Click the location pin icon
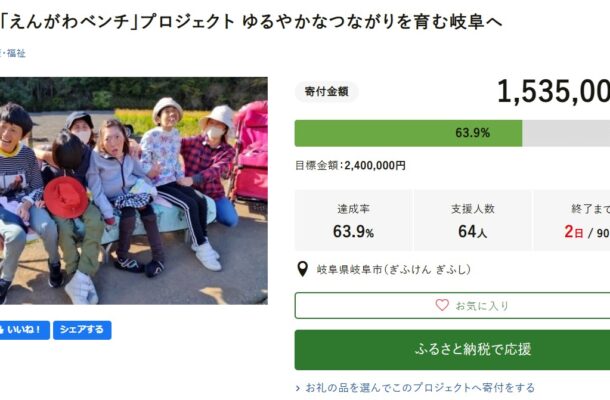Screen dimensions: 610x400 coord(303,269)
